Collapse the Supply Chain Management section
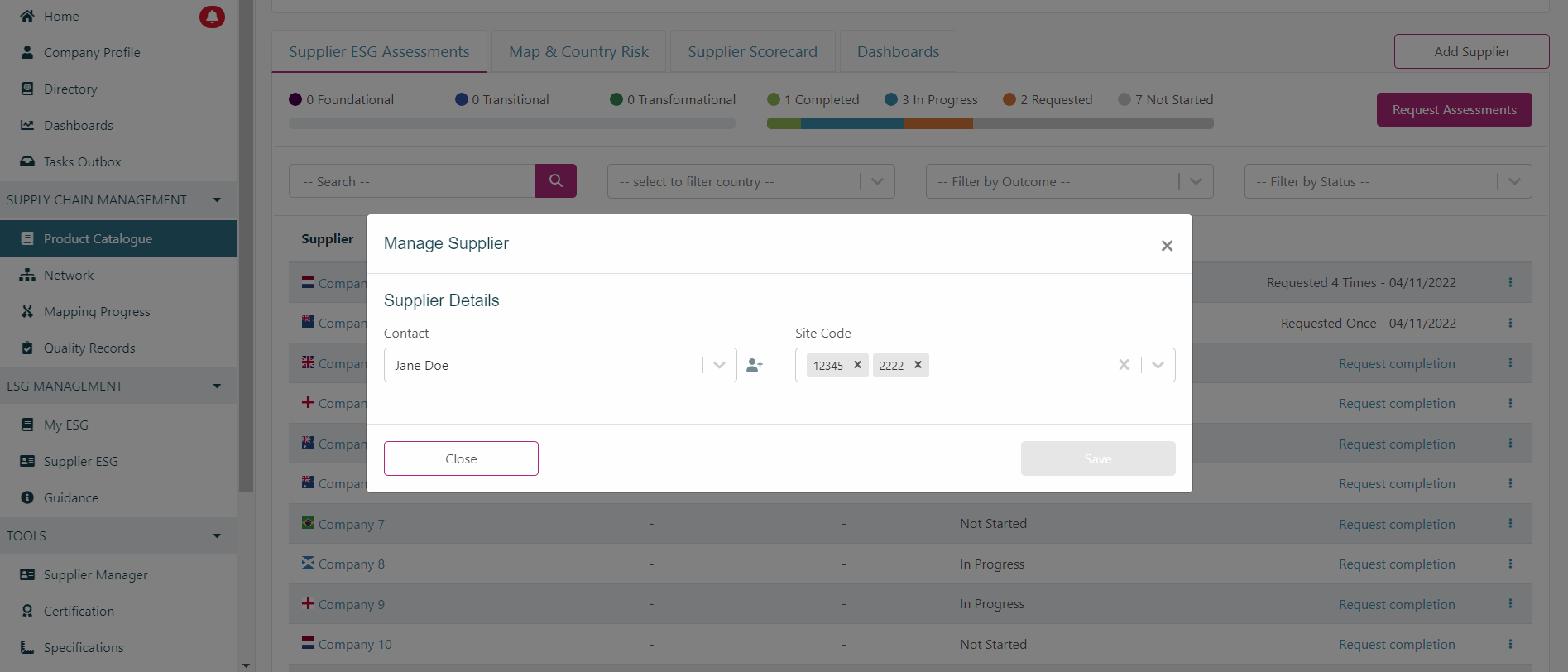 click(217, 200)
